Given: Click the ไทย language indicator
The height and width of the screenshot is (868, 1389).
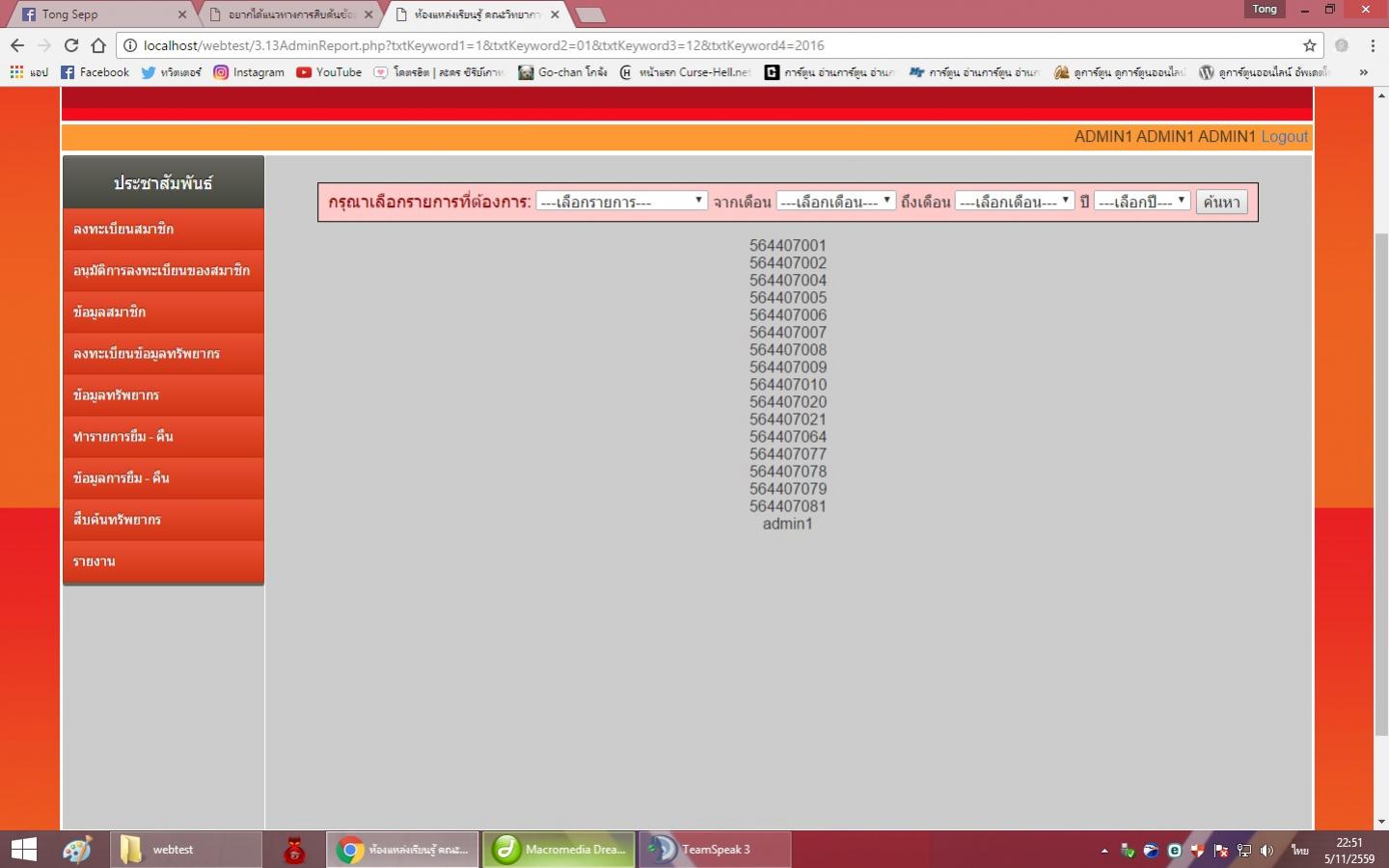Looking at the screenshot, I should (1300, 851).
